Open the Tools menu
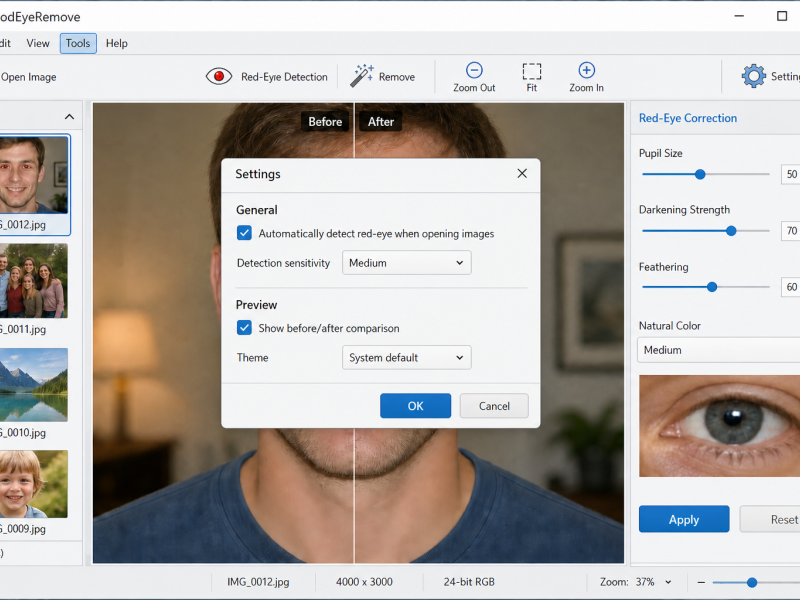 pyautogui.click(x=78, y=43)
